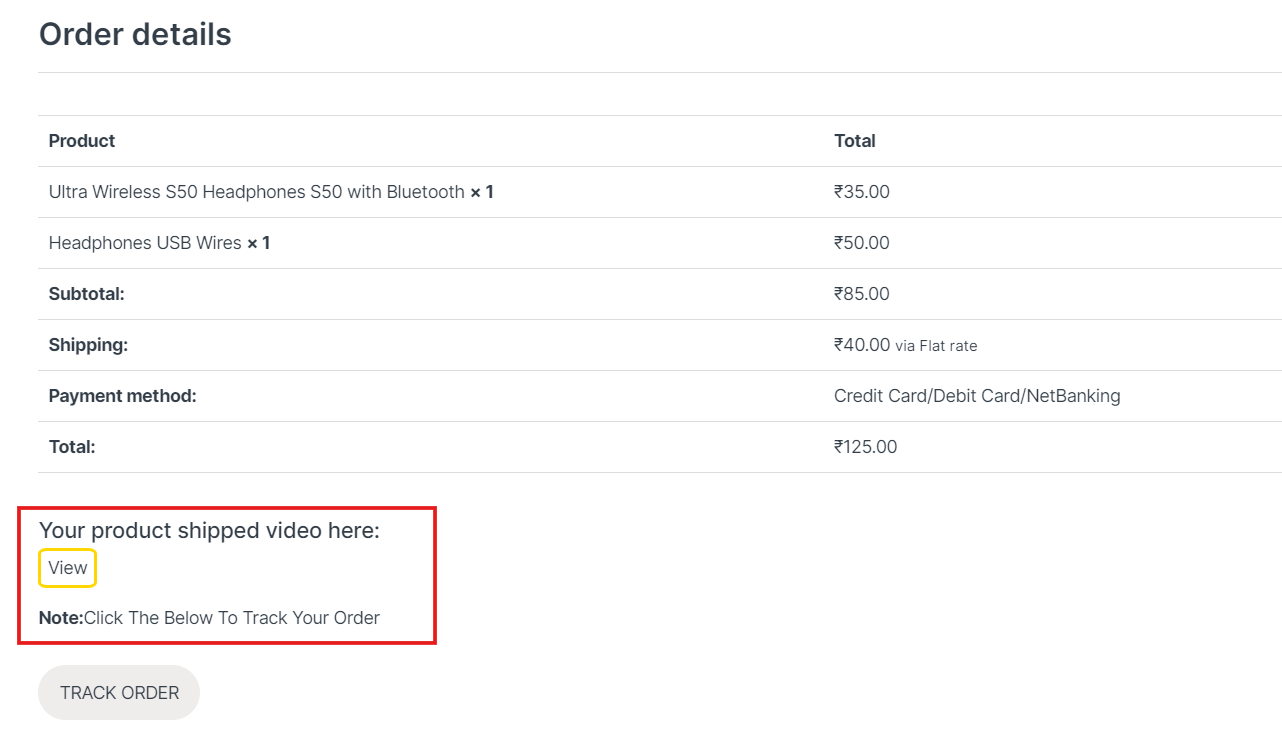
Task: Select the Product column header
Action: 82,141
